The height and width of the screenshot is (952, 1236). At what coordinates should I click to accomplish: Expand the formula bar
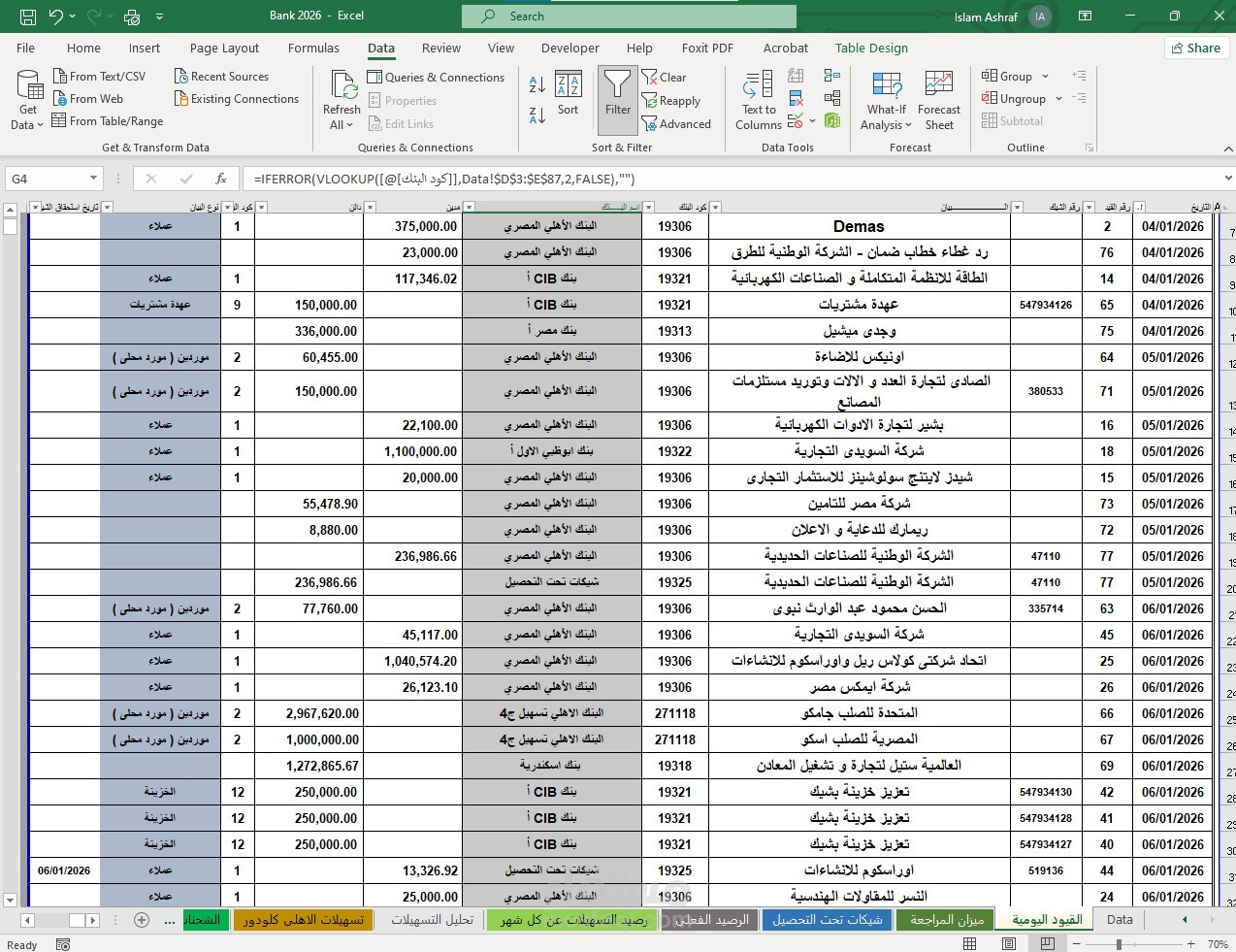point(1227,179)
